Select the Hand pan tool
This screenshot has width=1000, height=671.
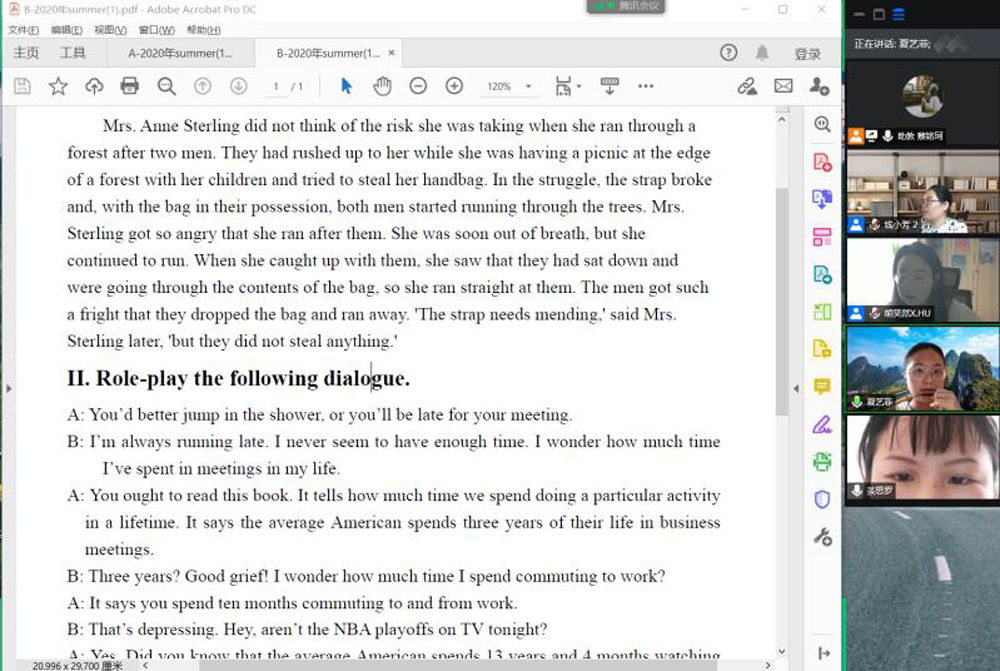tap(382, 87)
